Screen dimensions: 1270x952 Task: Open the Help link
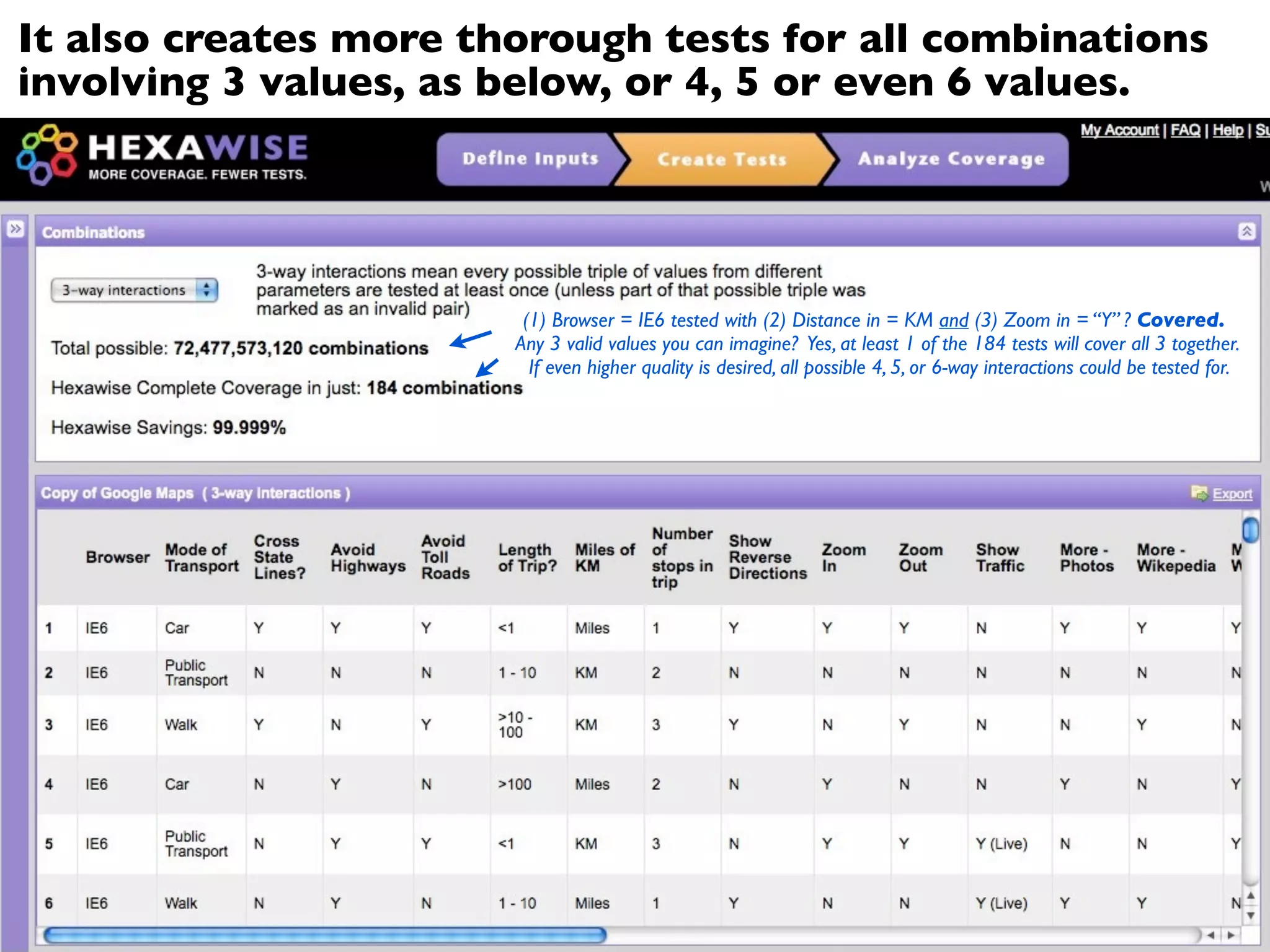pos(1228,130)
